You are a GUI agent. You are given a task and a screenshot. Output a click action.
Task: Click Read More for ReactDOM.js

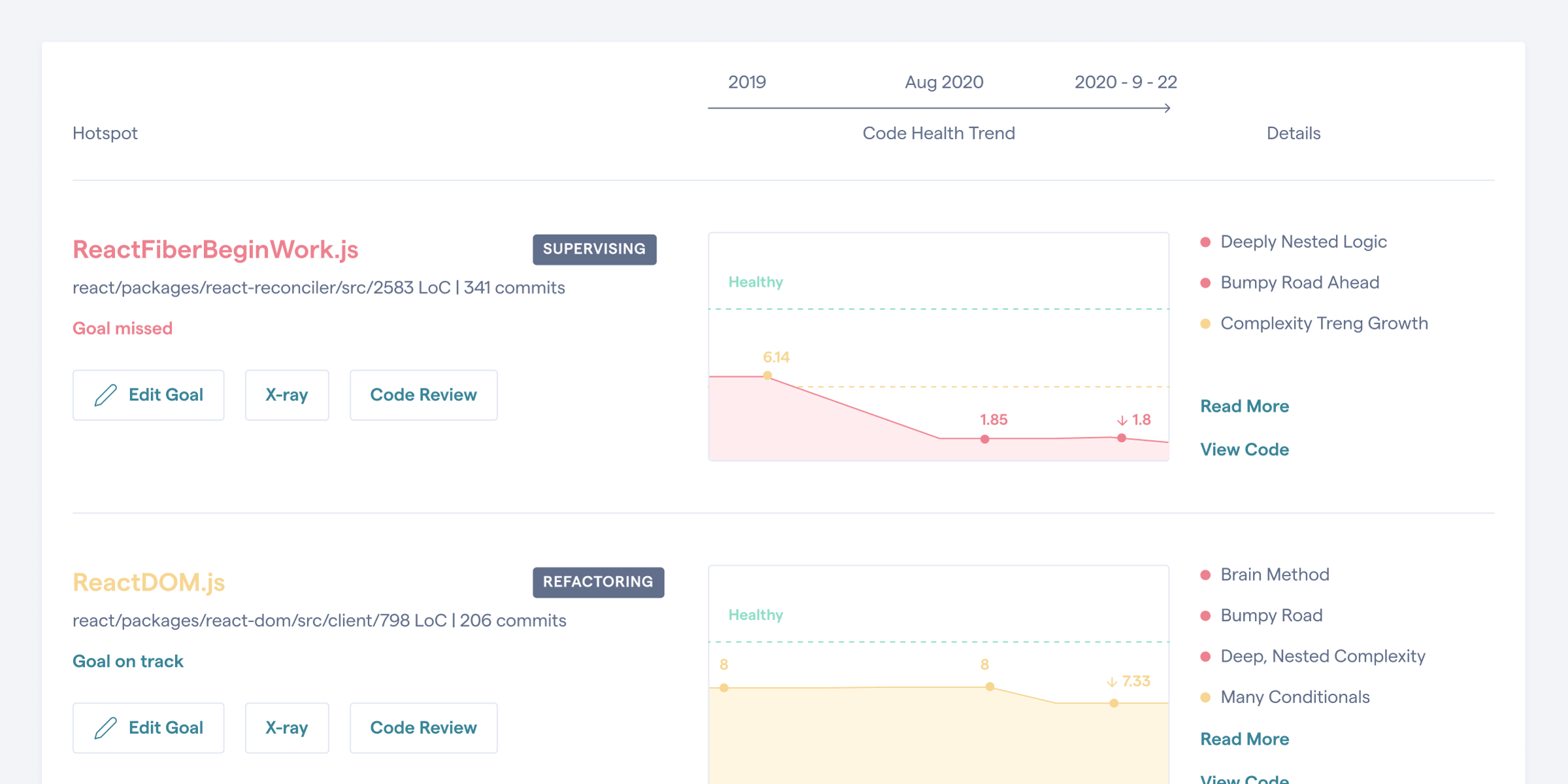[x=1244, y=739]
